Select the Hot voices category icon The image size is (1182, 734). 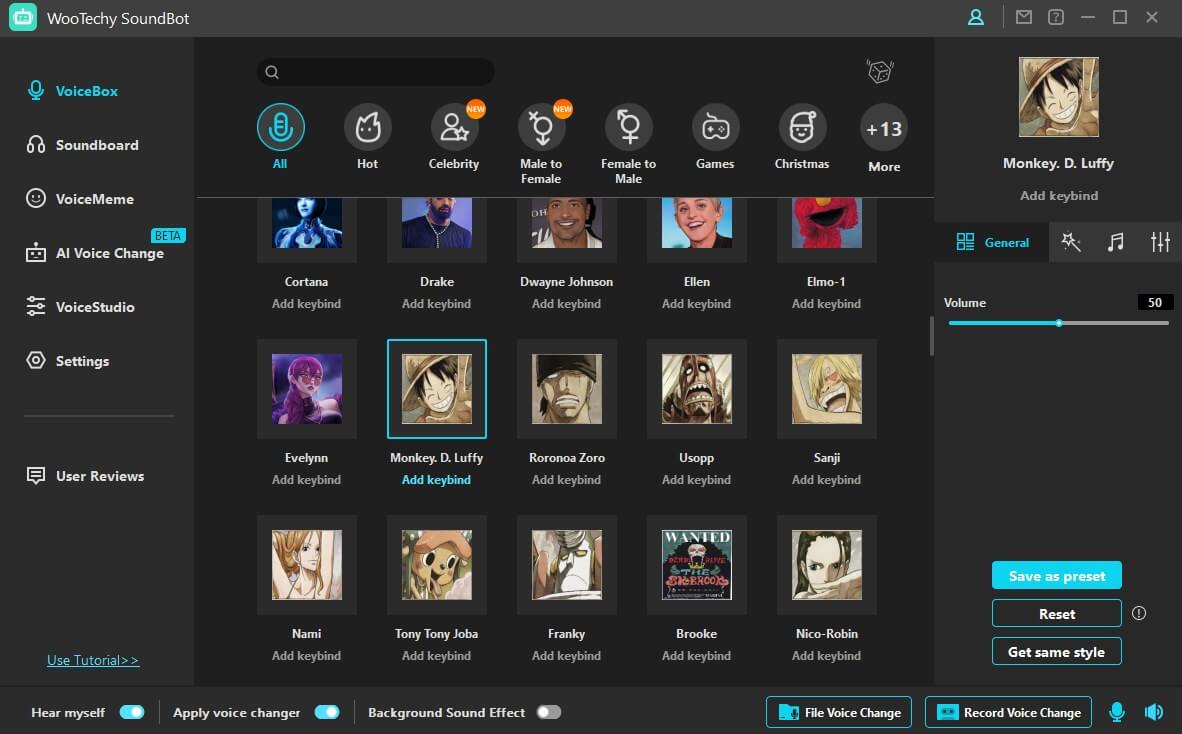tap(367, 128)
